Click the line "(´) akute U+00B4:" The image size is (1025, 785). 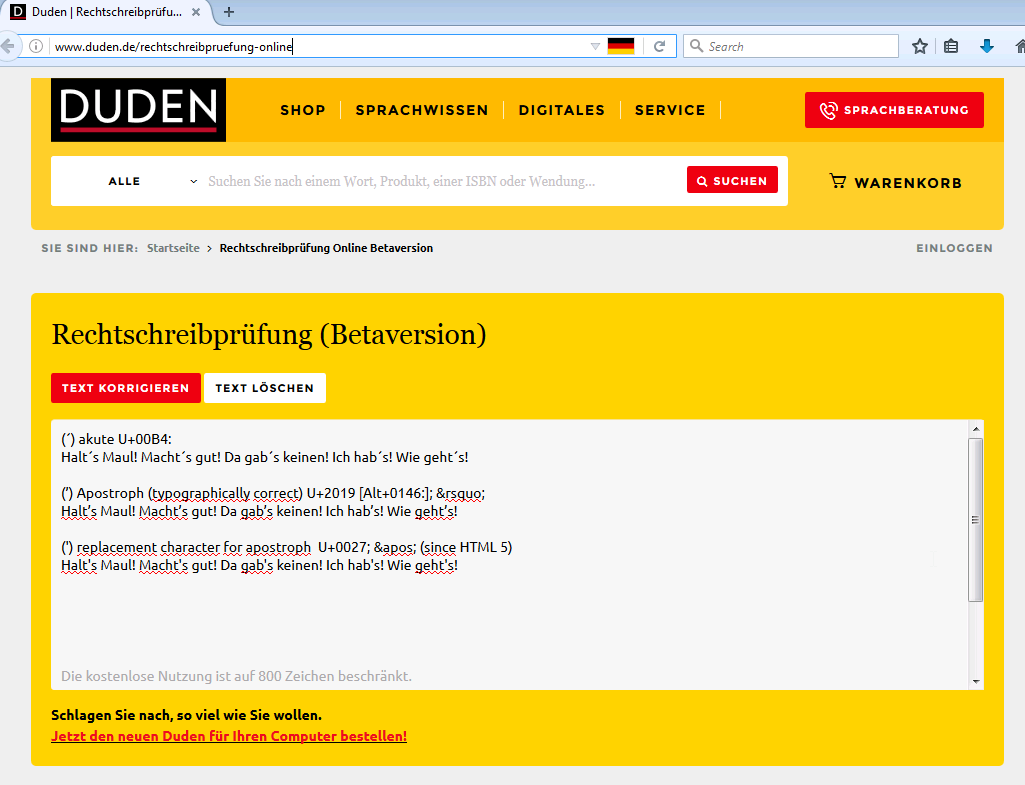[x=116, y=439]
